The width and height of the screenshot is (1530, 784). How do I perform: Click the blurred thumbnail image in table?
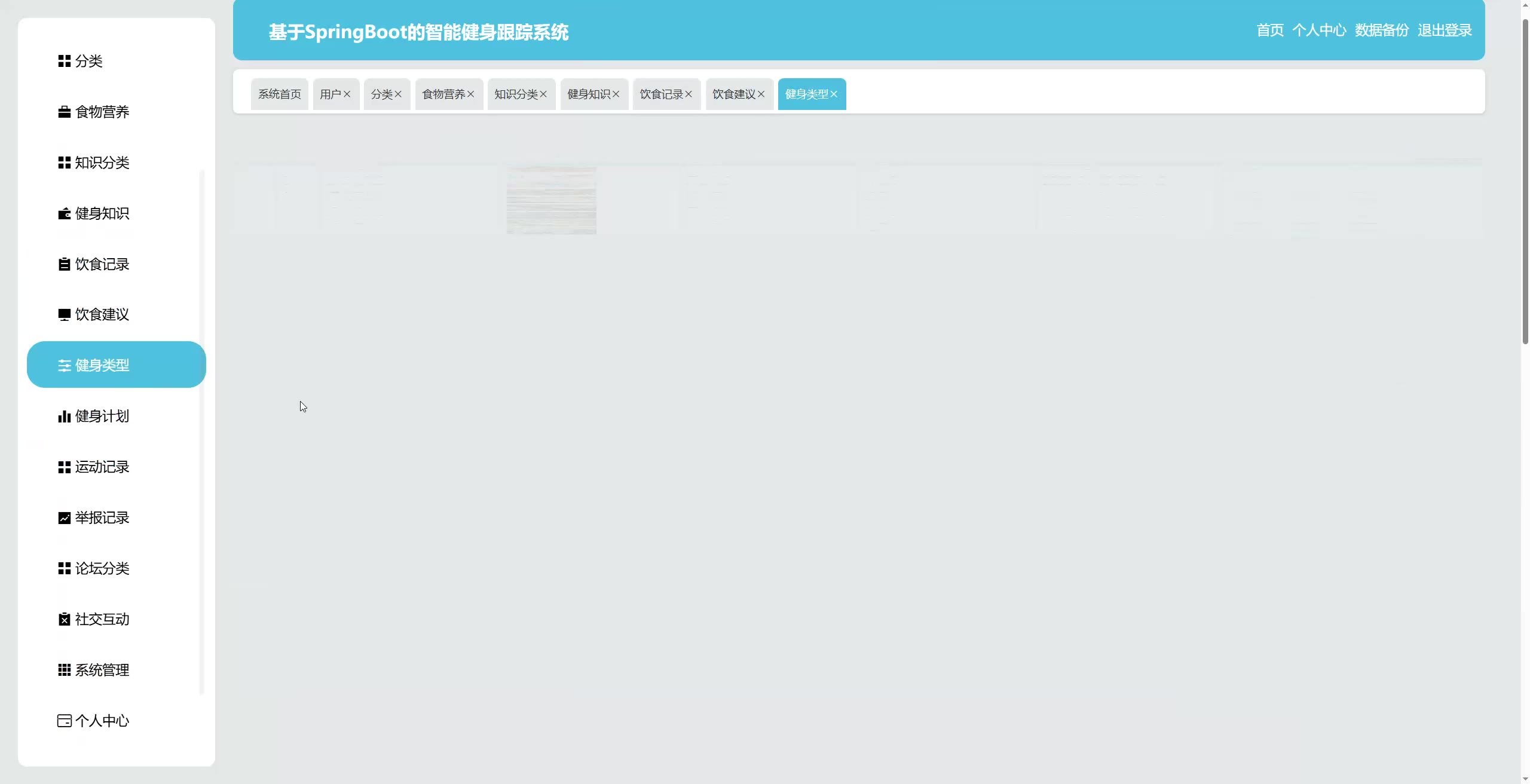click(x=551, y=200)
